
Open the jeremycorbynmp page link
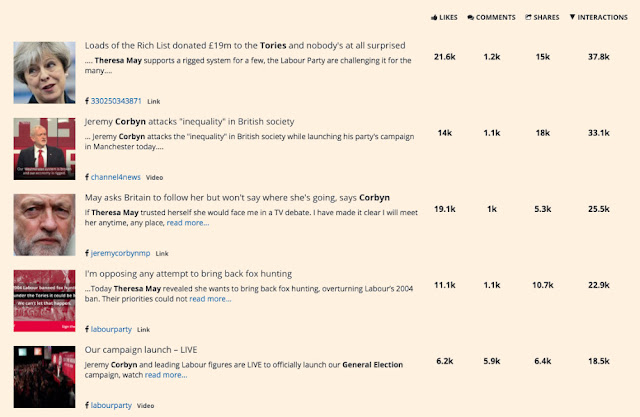point(121,253)
